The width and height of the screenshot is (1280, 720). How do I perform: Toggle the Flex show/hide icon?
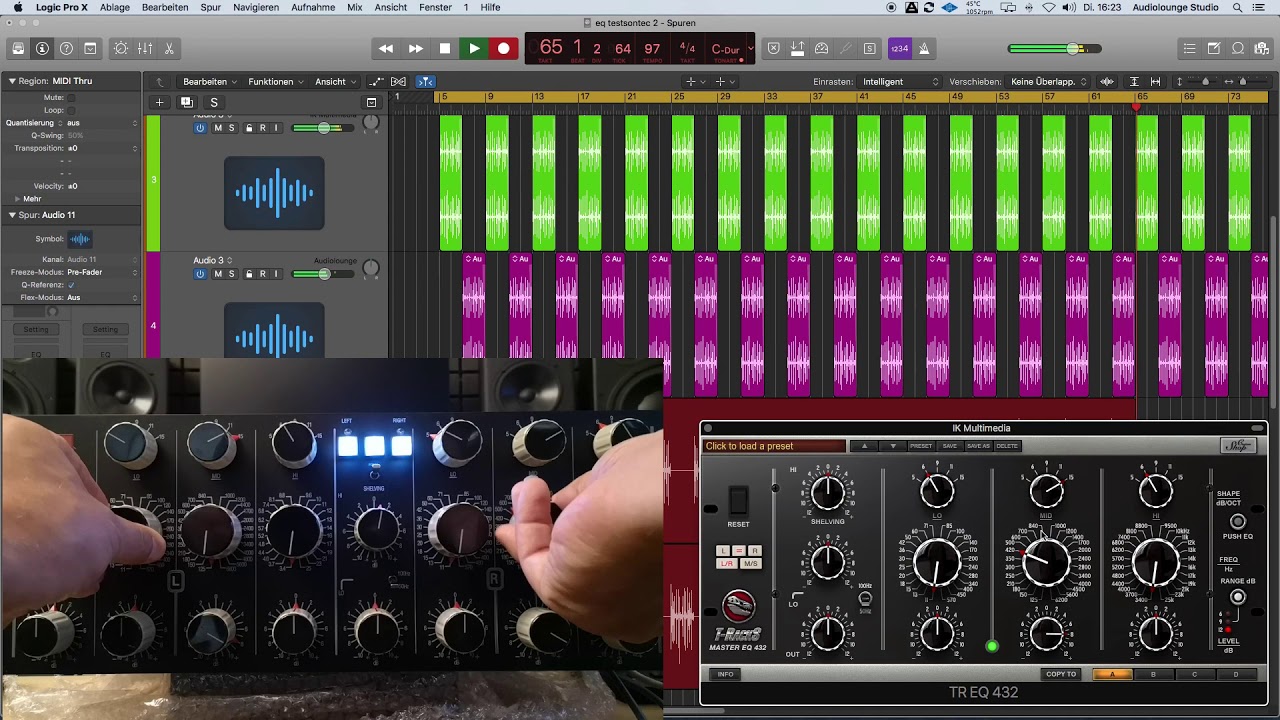coord(398,82)
